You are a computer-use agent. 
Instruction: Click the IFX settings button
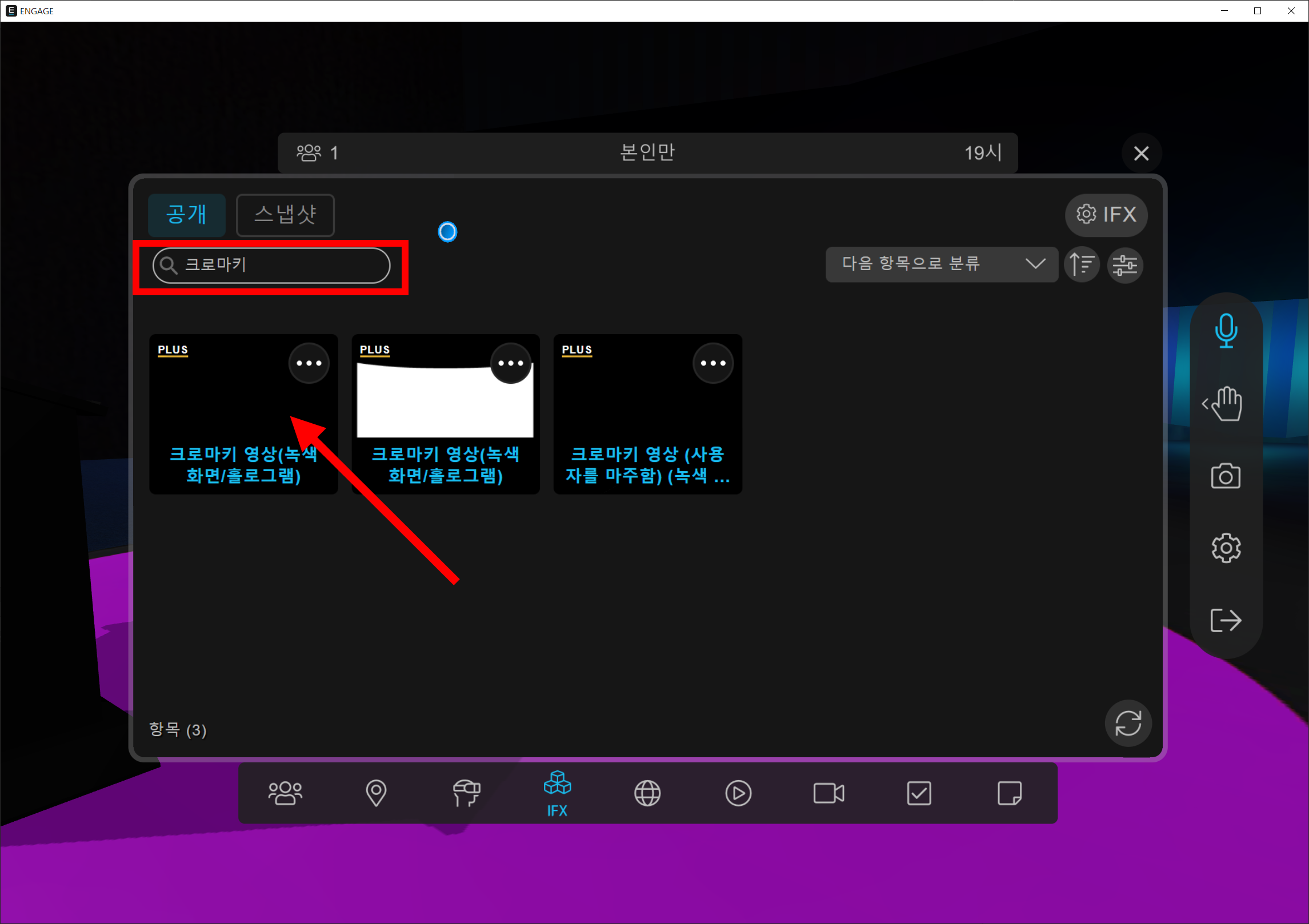point(1106,215)
